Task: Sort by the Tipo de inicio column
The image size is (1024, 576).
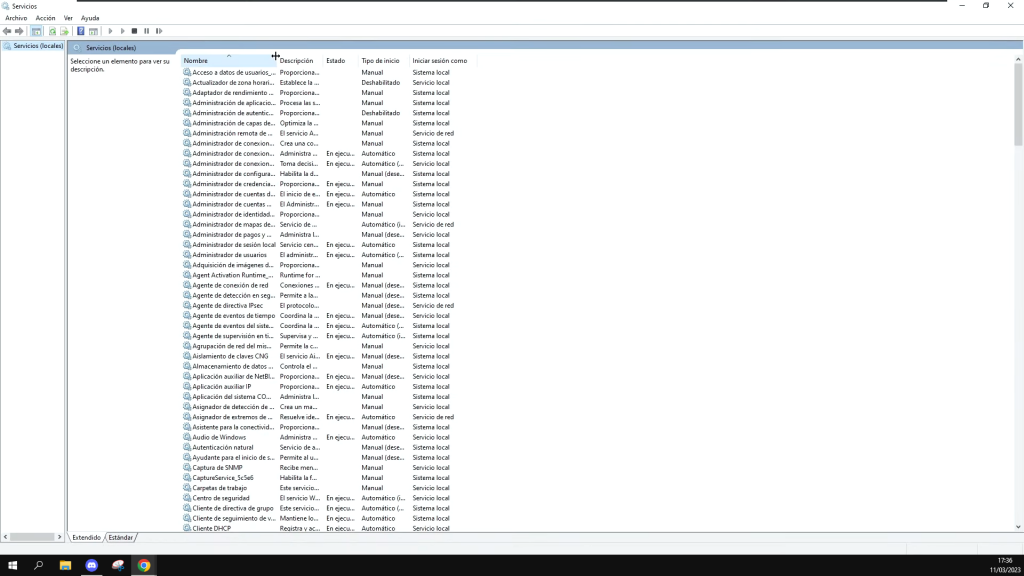Action: click(x=380, y=61)
